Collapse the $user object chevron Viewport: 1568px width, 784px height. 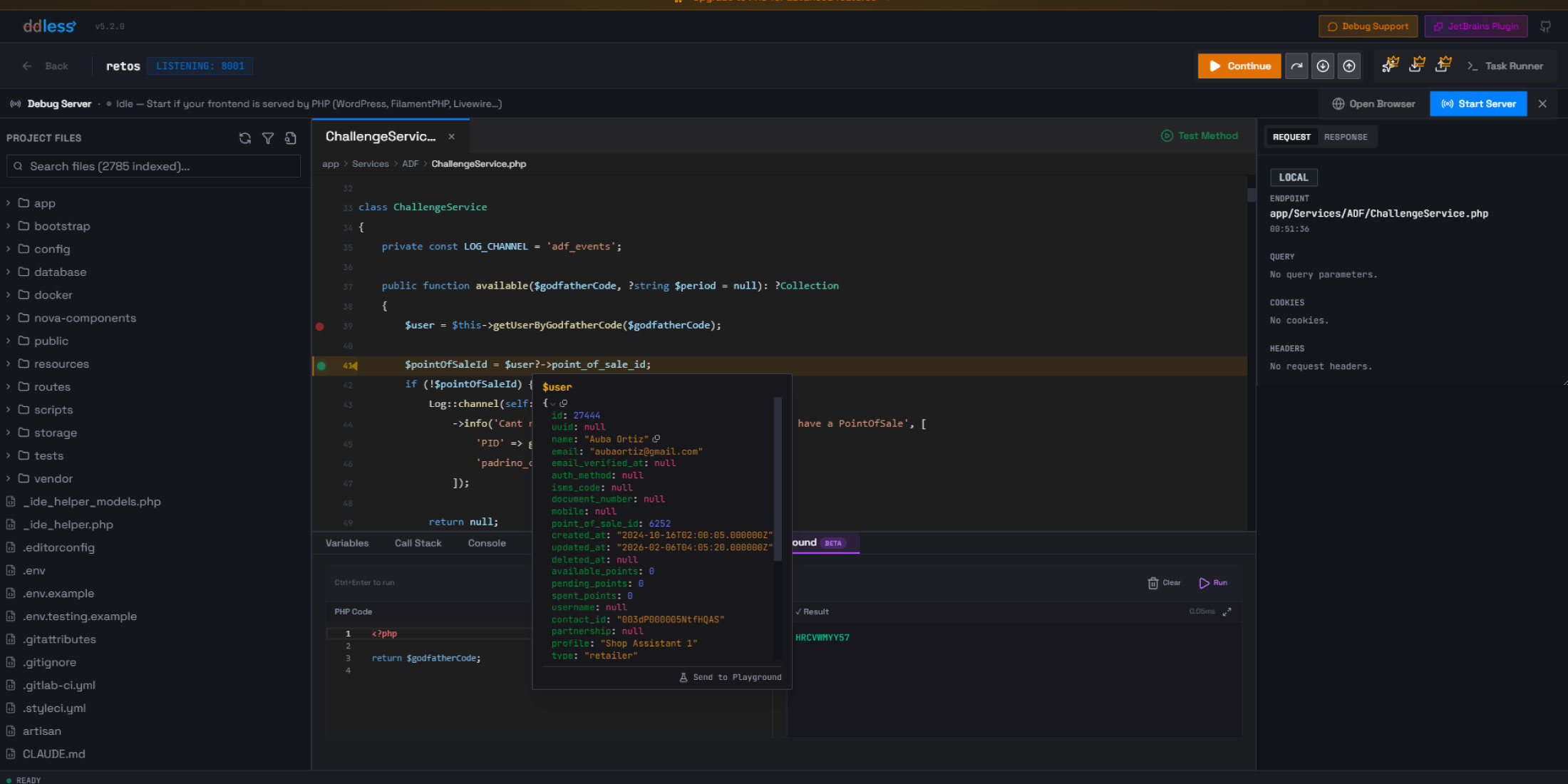(553, 403)
